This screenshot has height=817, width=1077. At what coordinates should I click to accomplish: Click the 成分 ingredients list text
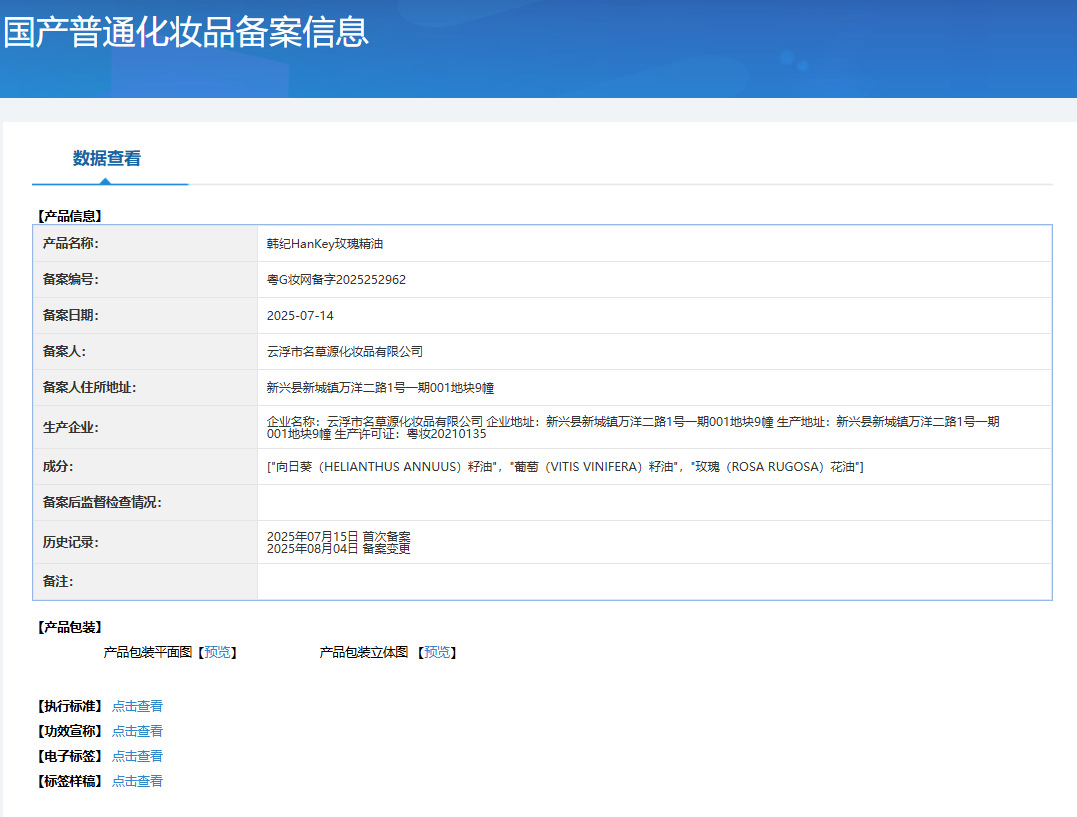click(x=565, y=467)
